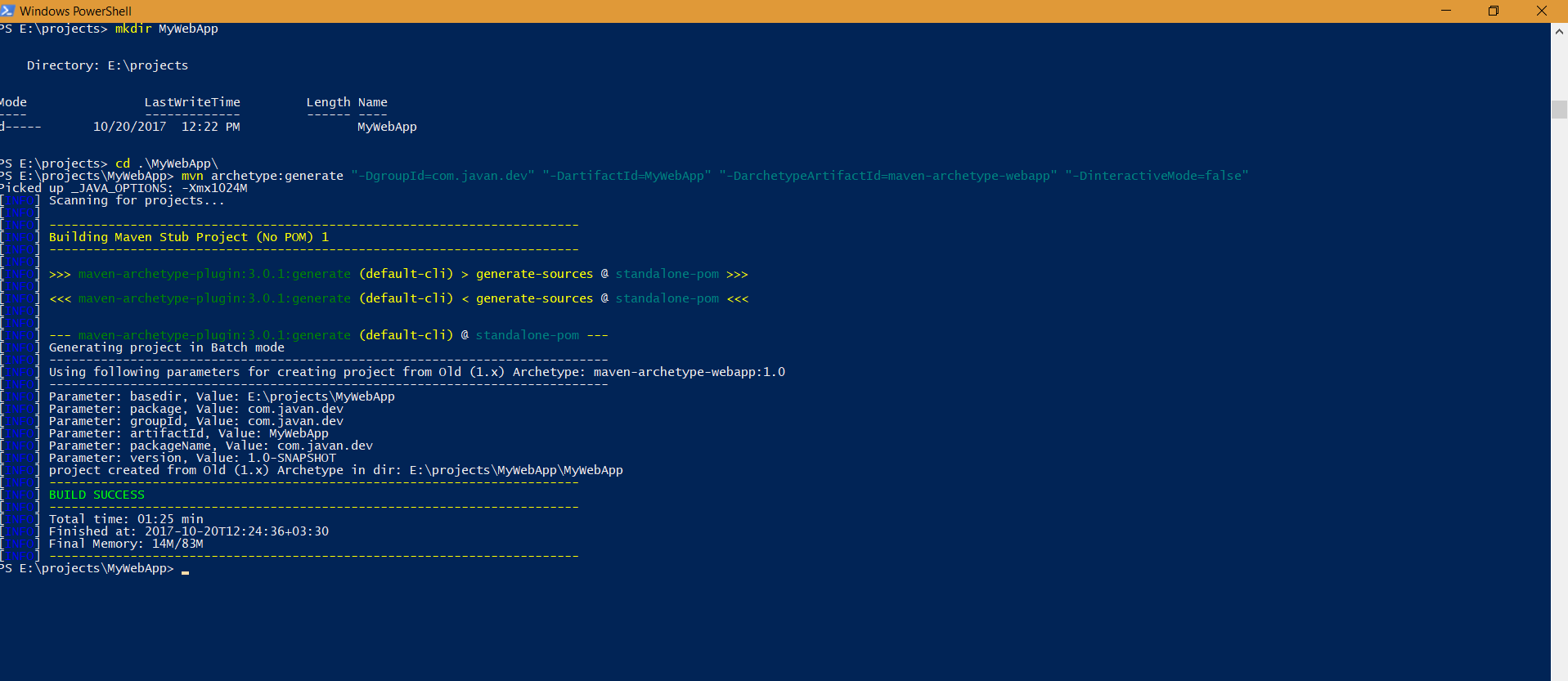This screenshot has width=1568, height=681.
Task: Click the mkdir command on first line
Action: click(x=133, y=29)
